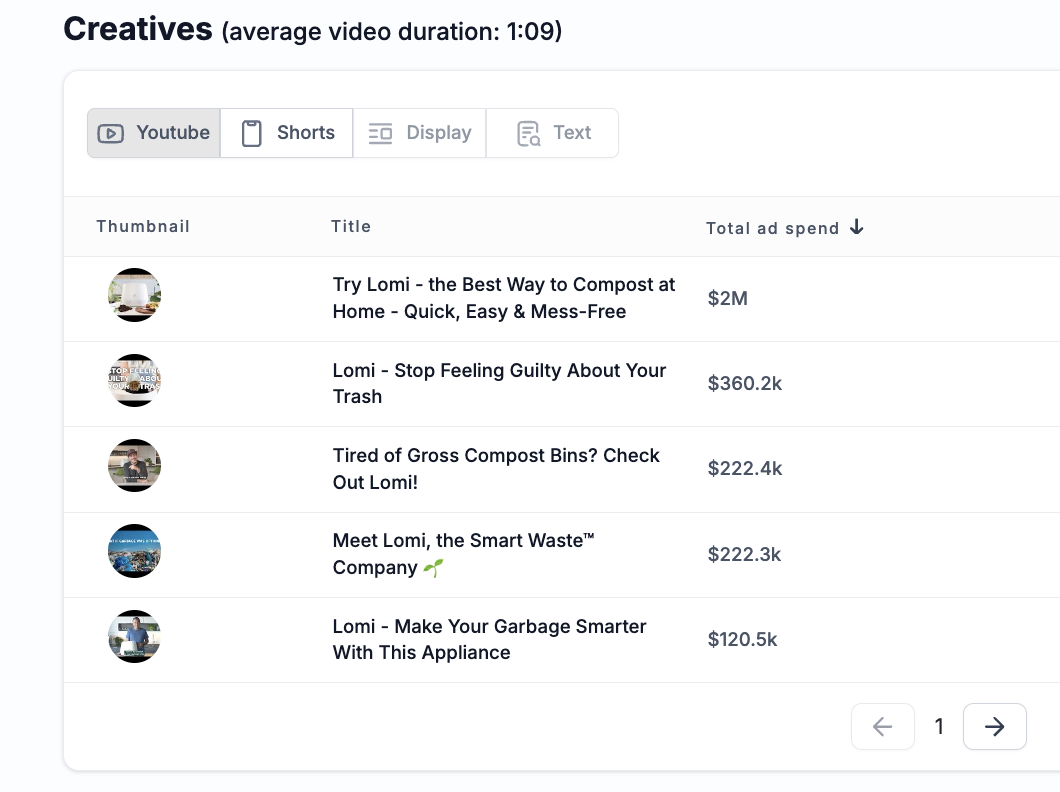Open the Display tab
The height and width of the screenshot is (792, 1060).
click(419, 133)
